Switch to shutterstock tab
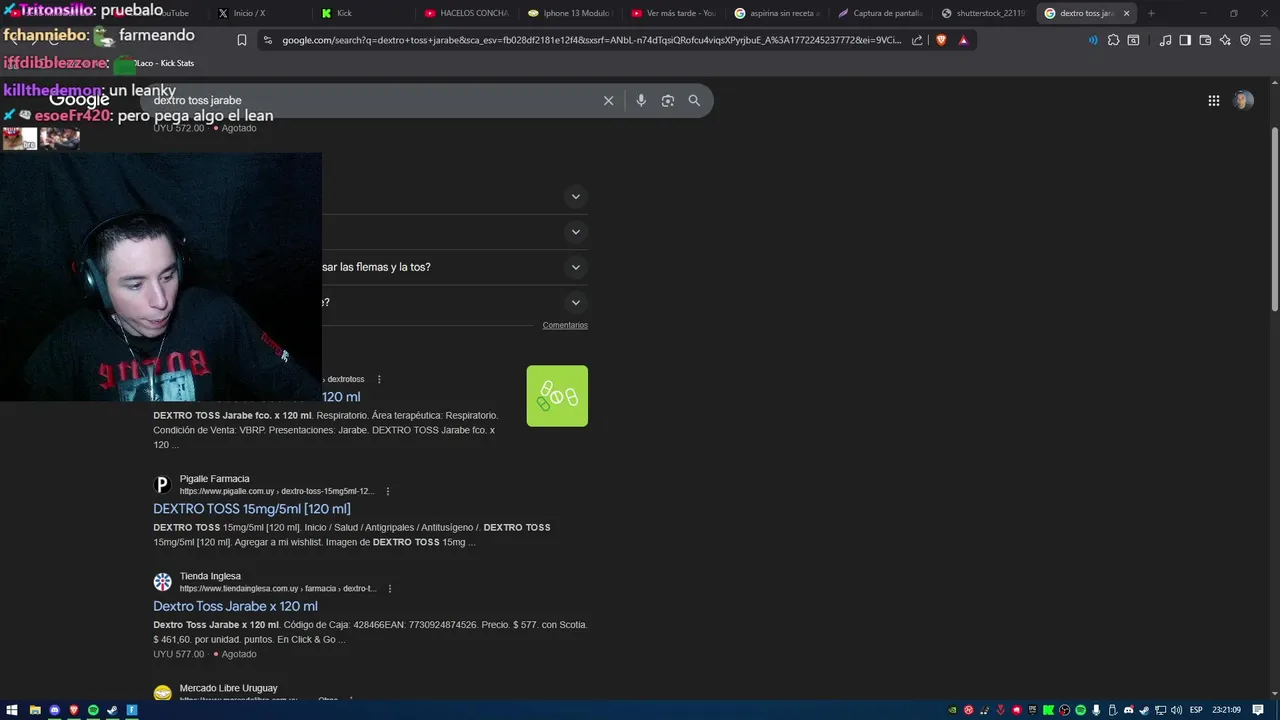 [984, 13]
